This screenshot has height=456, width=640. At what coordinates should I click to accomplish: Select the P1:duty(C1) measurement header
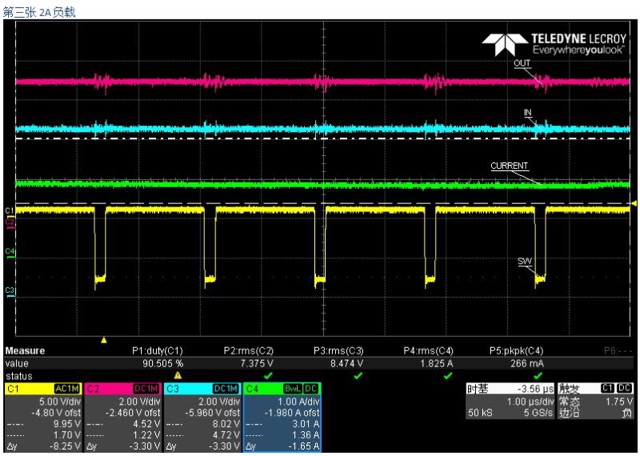[158, 351]
